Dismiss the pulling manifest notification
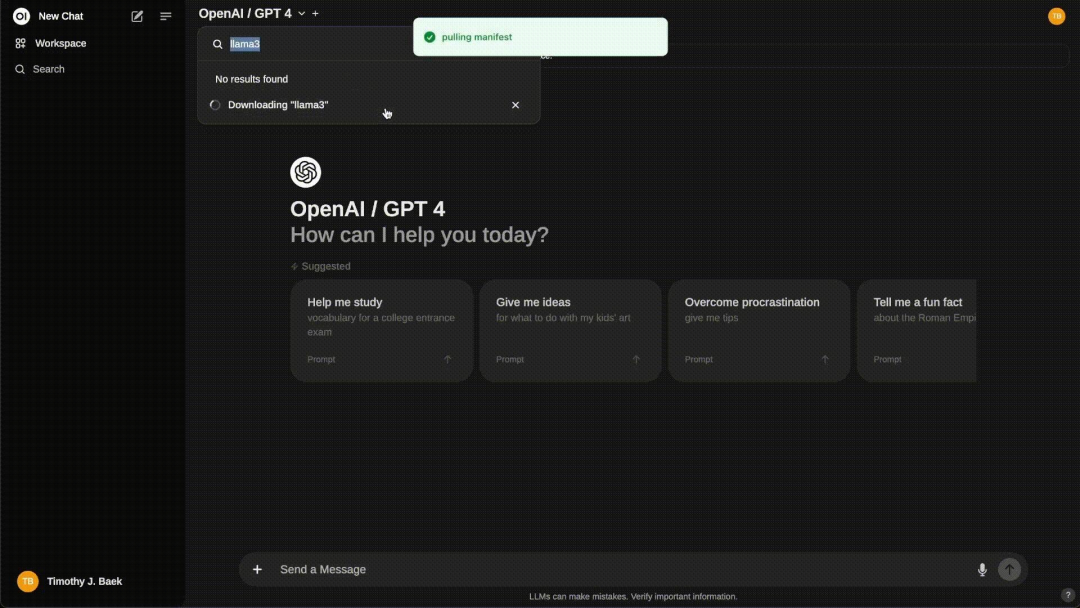Screen dimensions: 1080x608 pyautogui.click(x=540, y=37)
